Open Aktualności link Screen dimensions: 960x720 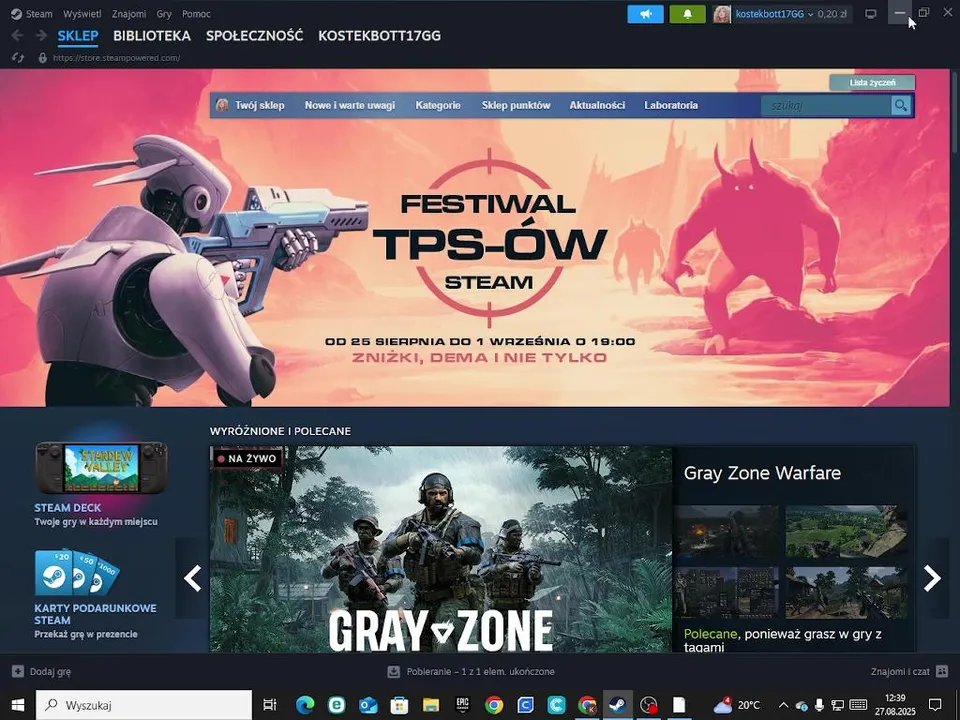click(597, 105)
